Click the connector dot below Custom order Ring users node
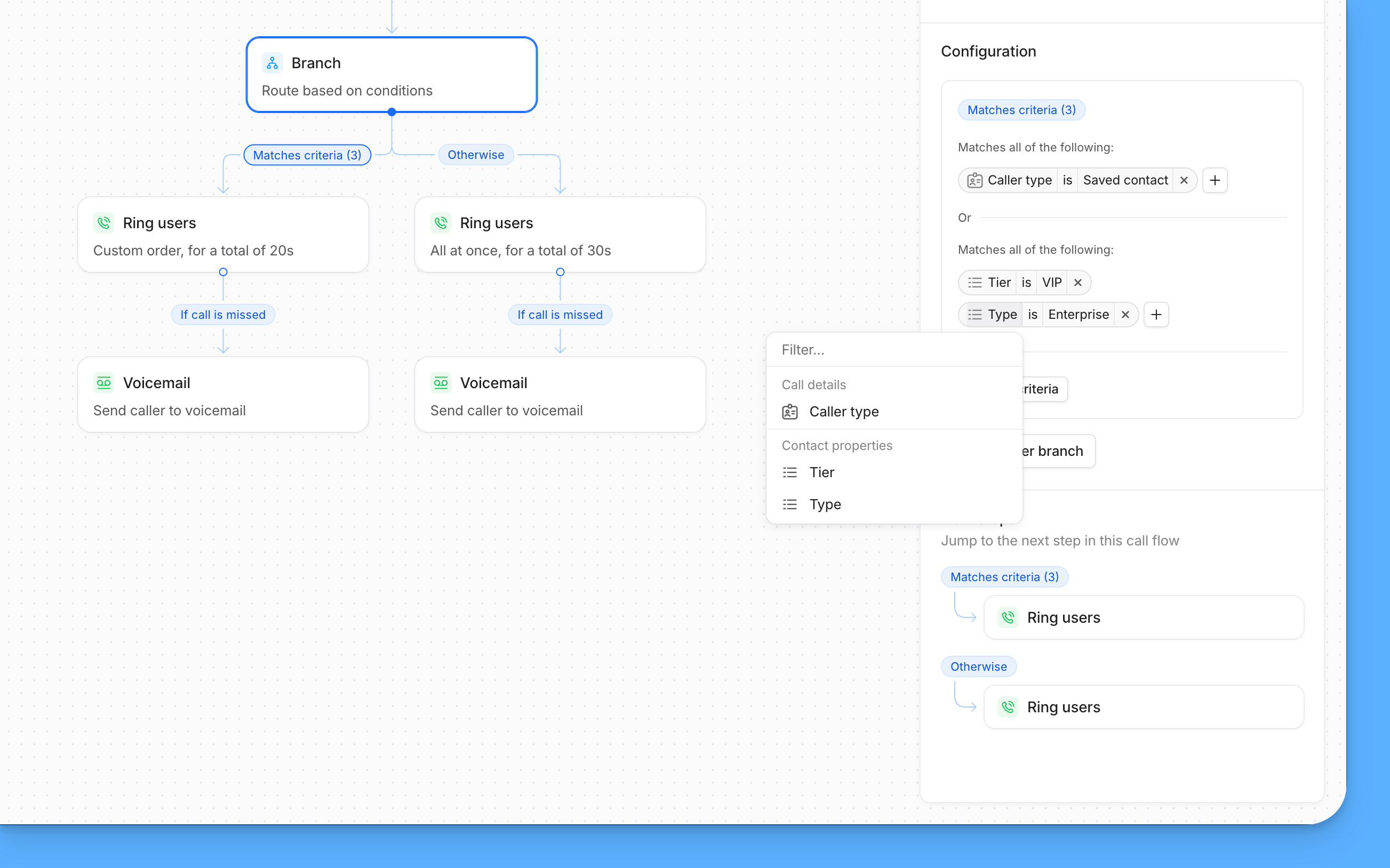The height and width of the screenshot is (868, 1390). (x=223, y=272)
